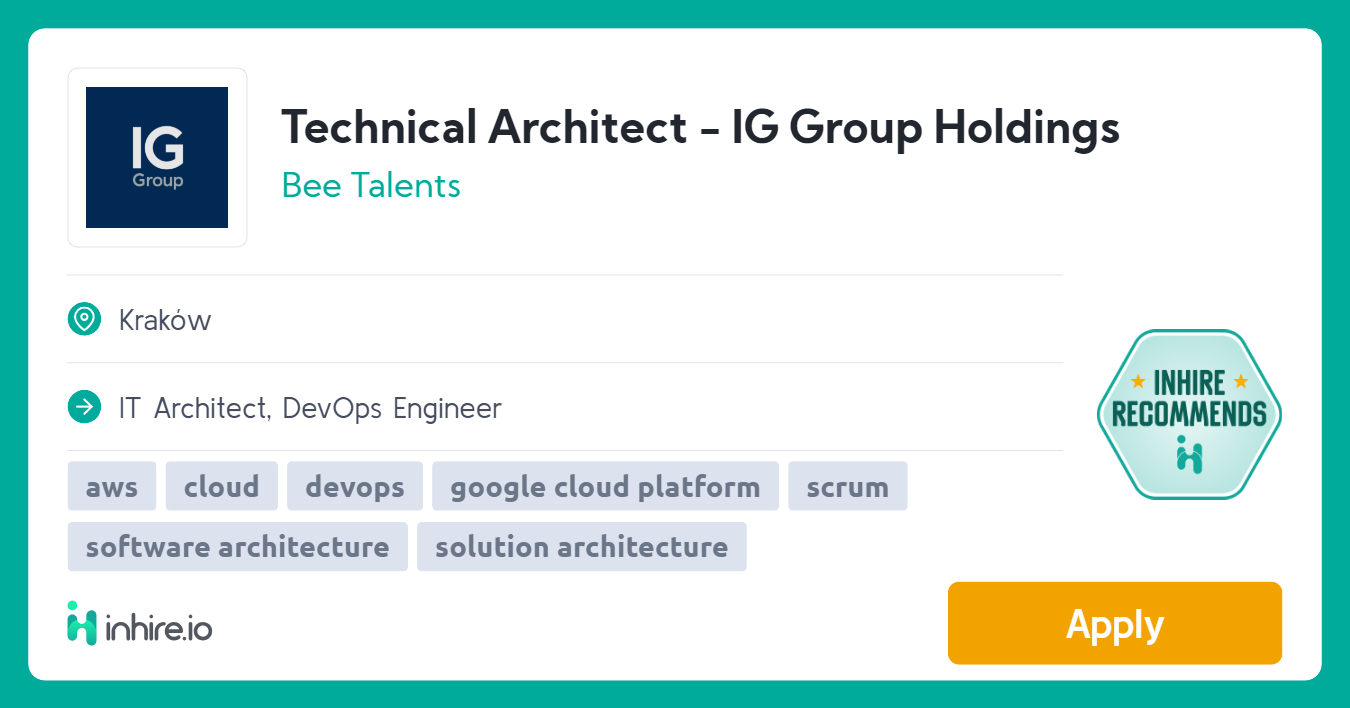Open the inhire.io logo at the bottom
Screen dimensions: 1350x708
[x=140, y=624]
